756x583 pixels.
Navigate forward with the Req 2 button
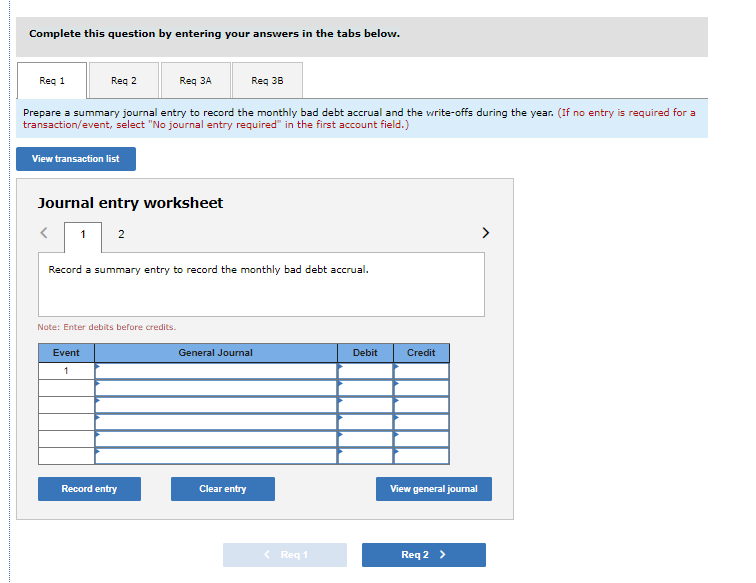(424, 555)
